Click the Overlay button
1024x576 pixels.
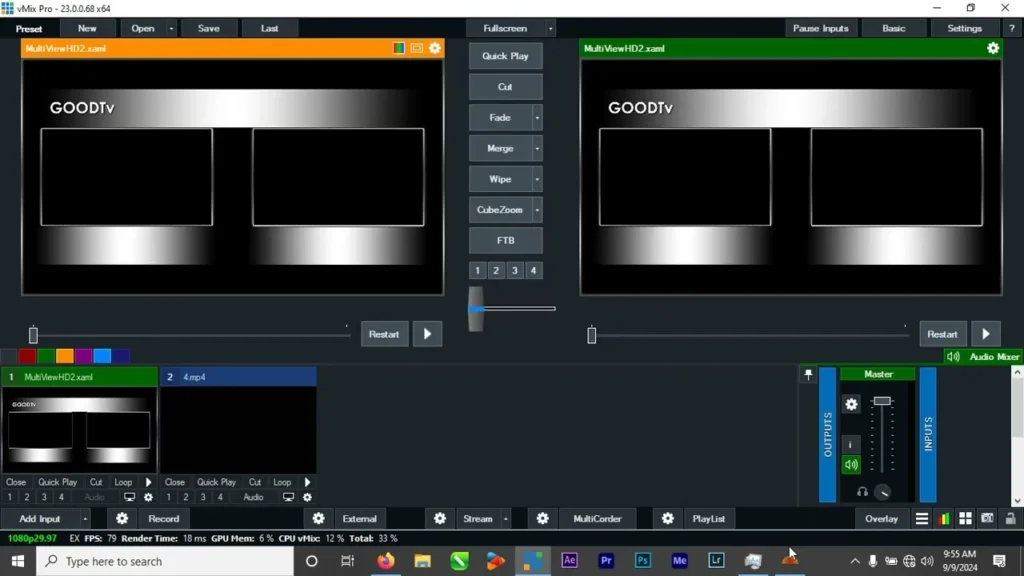click(881, 519)
